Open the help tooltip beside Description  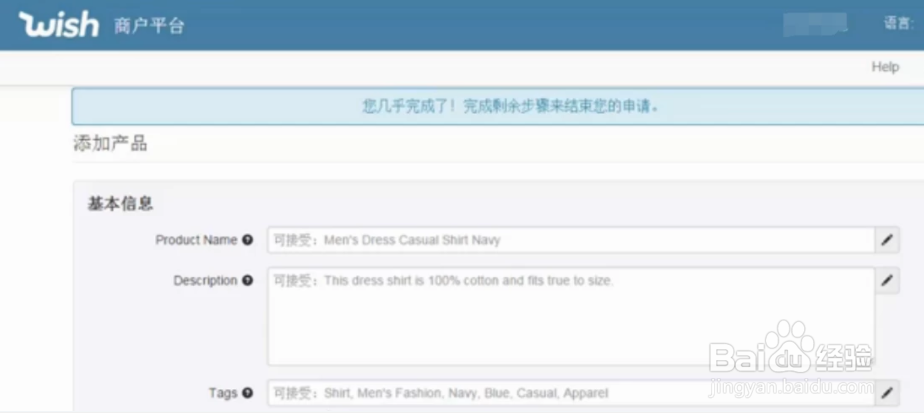(248, 281)
